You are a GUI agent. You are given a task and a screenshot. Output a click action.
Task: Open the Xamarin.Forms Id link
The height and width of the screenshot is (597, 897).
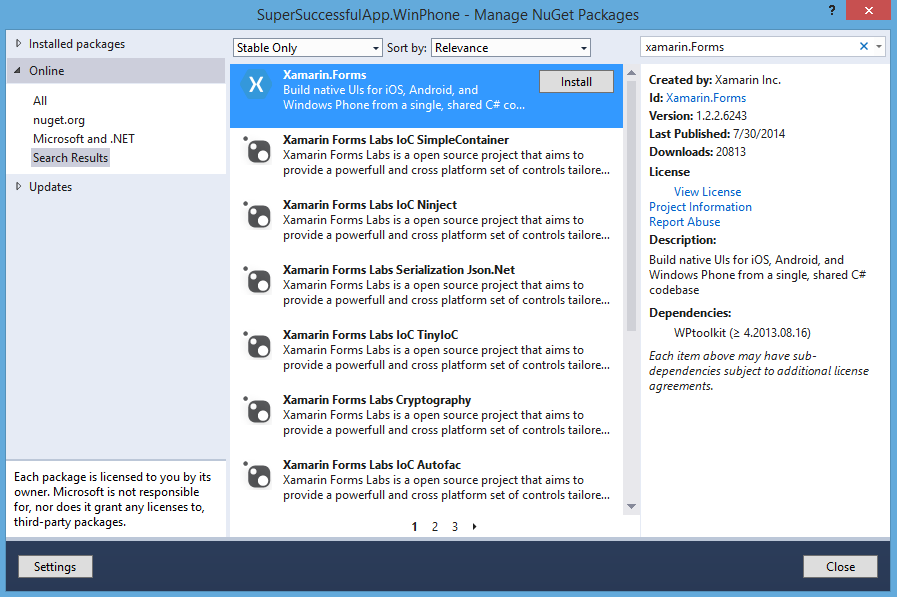[x=706, y=98]
